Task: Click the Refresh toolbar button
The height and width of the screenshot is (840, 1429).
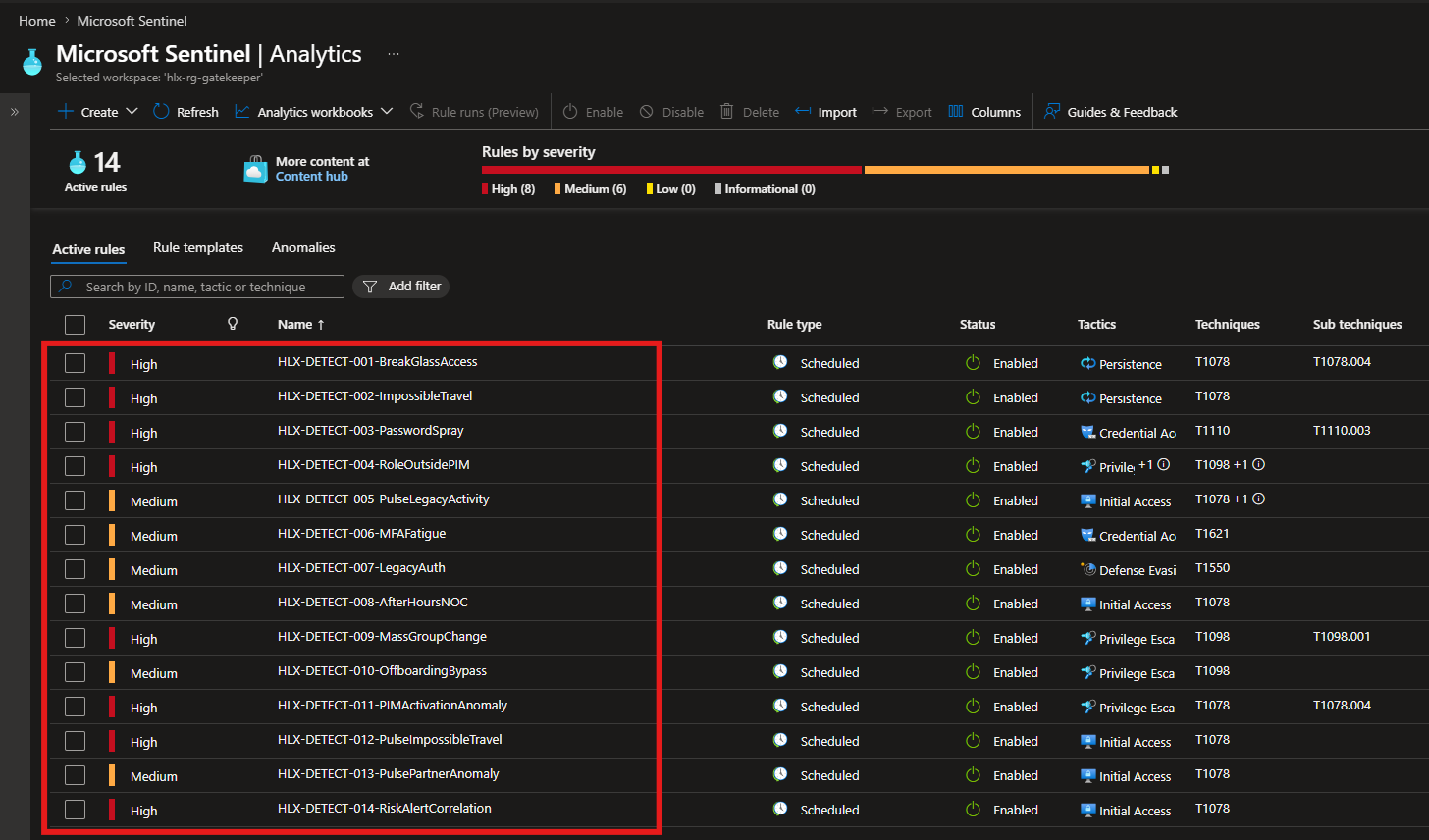Action: [x=186, y=112]
